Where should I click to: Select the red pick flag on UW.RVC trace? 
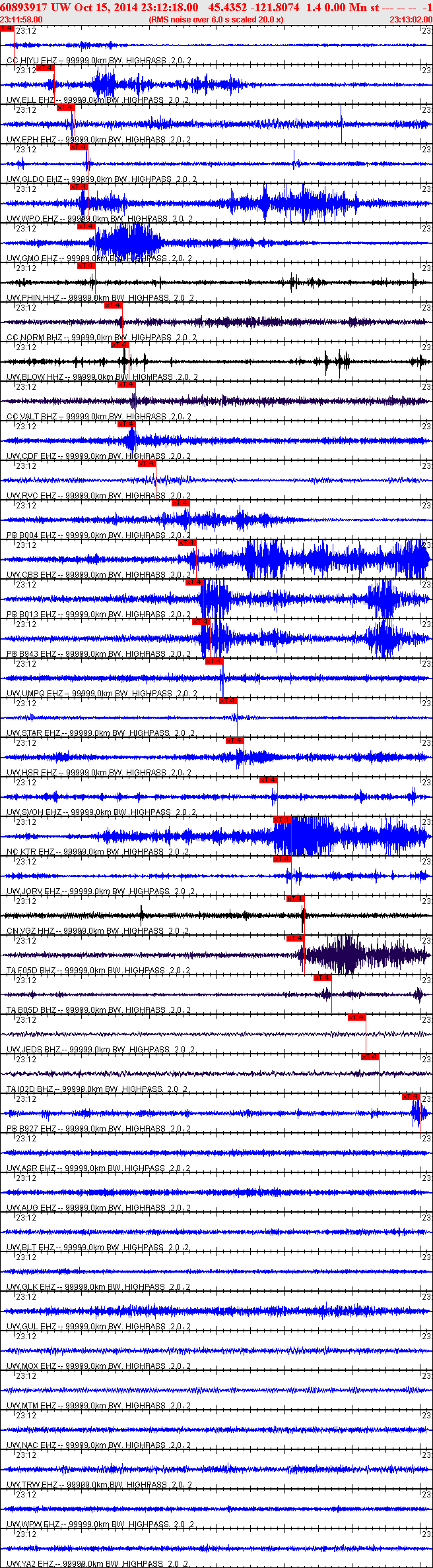[x=147, y=464]
